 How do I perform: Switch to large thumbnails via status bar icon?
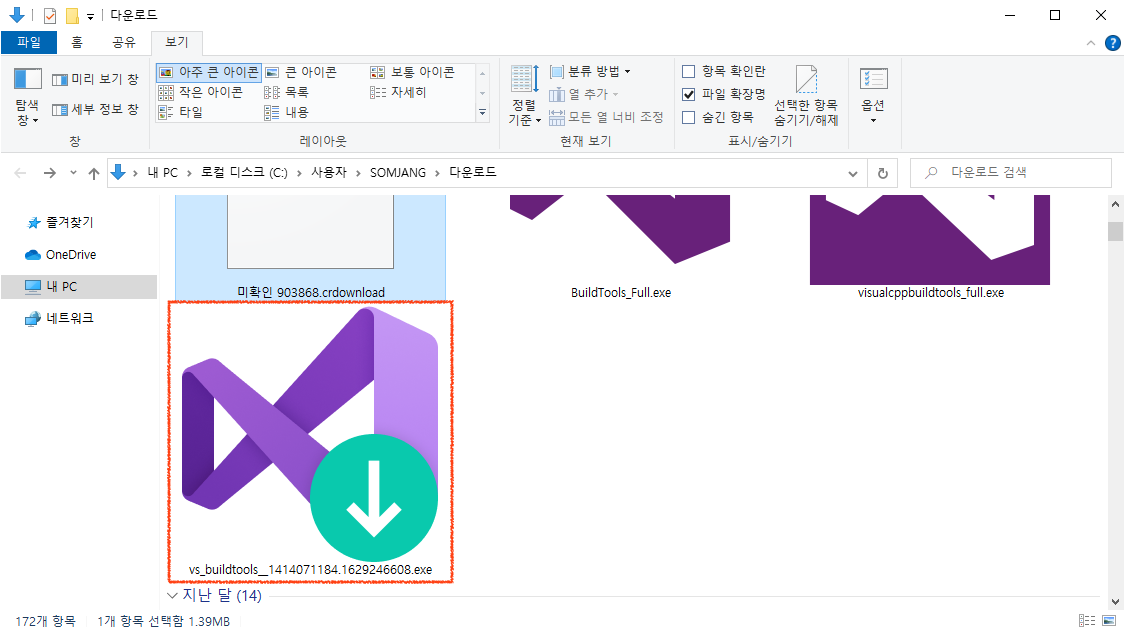[x=1109, y=621]
